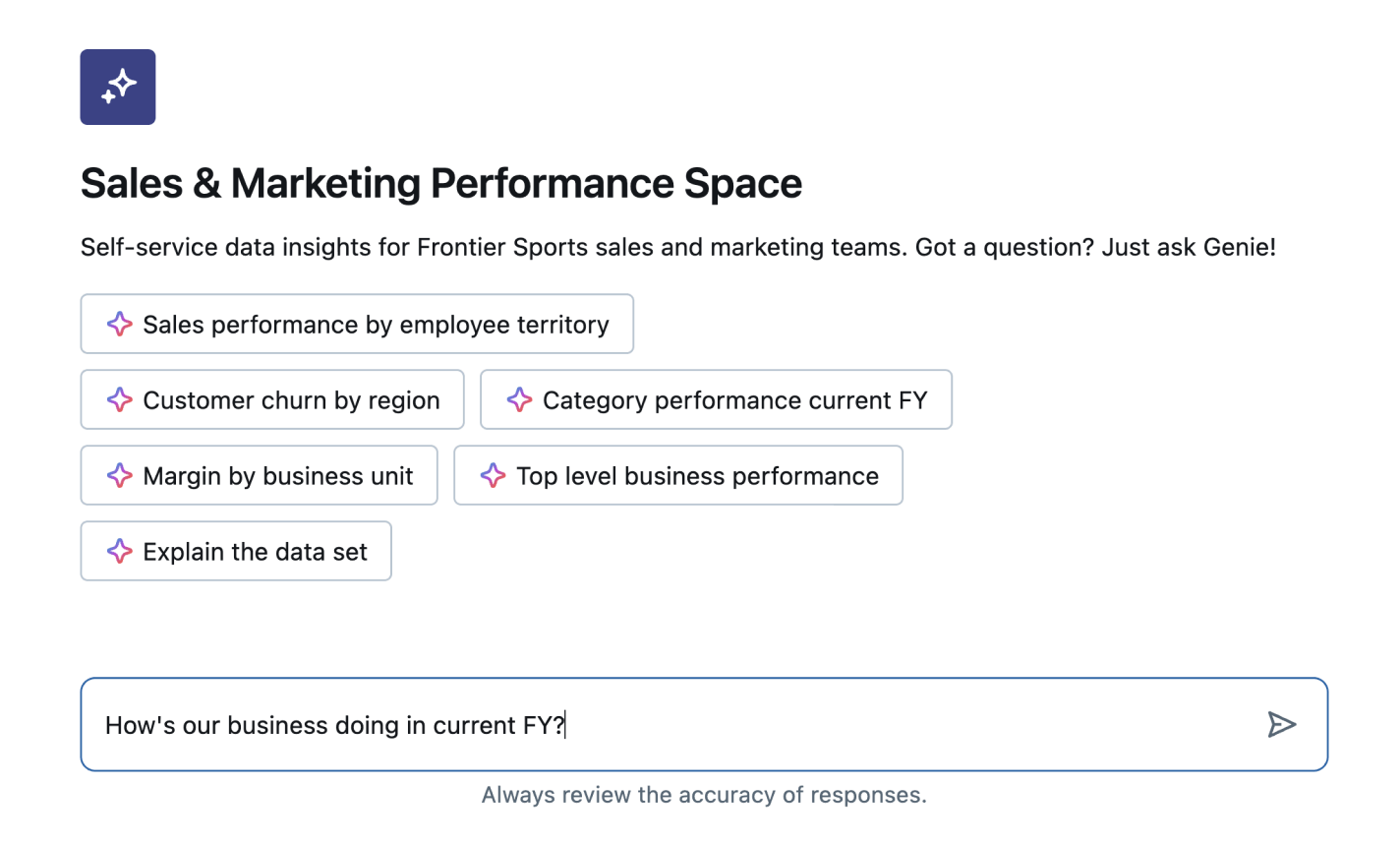Select 'Sales performance by employee territory' suggestion
This screenshot has height=845, width=1400.
pos(376,325)
